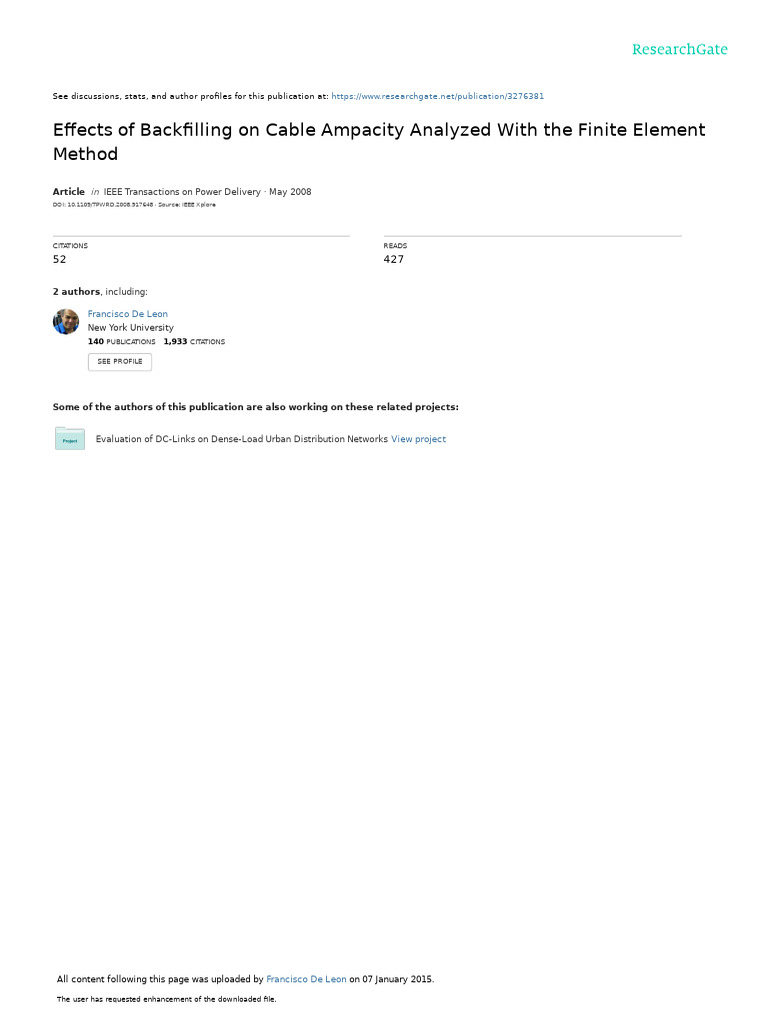The height and width of the screenshot is (1024, 768).
Task: Click the requested enhancement footer note
Action: coord(167,999)
